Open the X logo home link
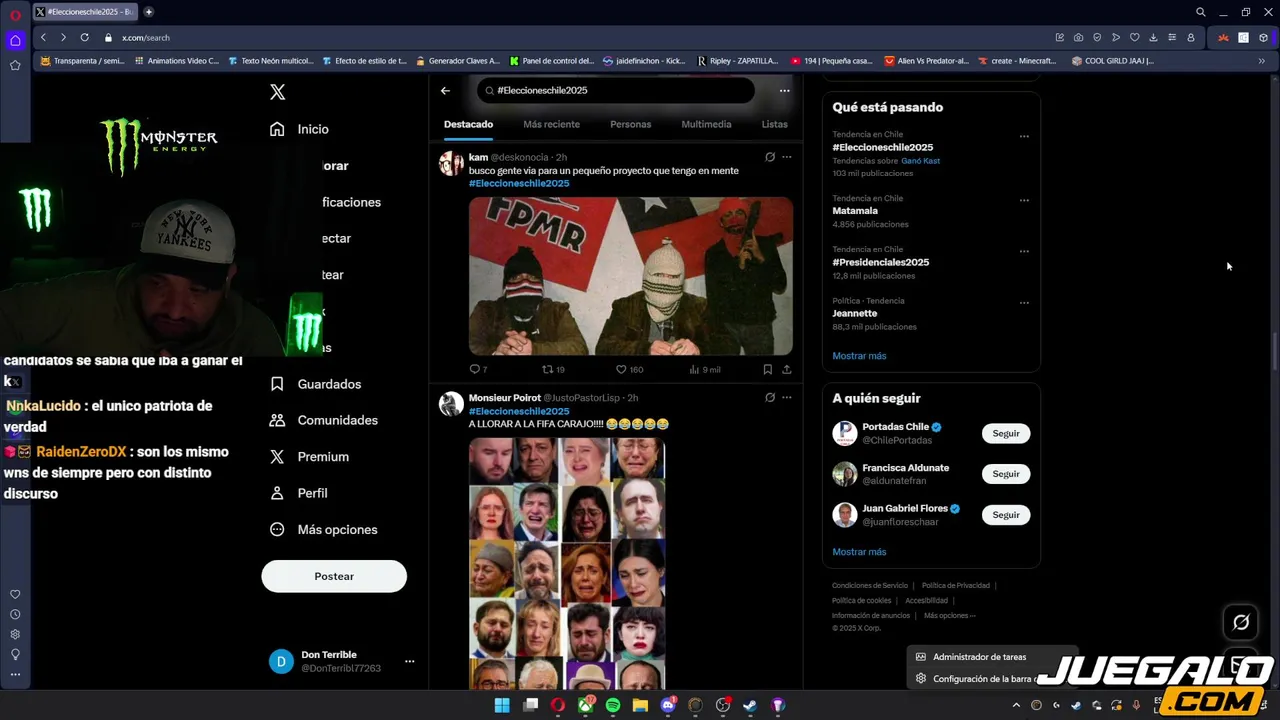 point(278,92)
